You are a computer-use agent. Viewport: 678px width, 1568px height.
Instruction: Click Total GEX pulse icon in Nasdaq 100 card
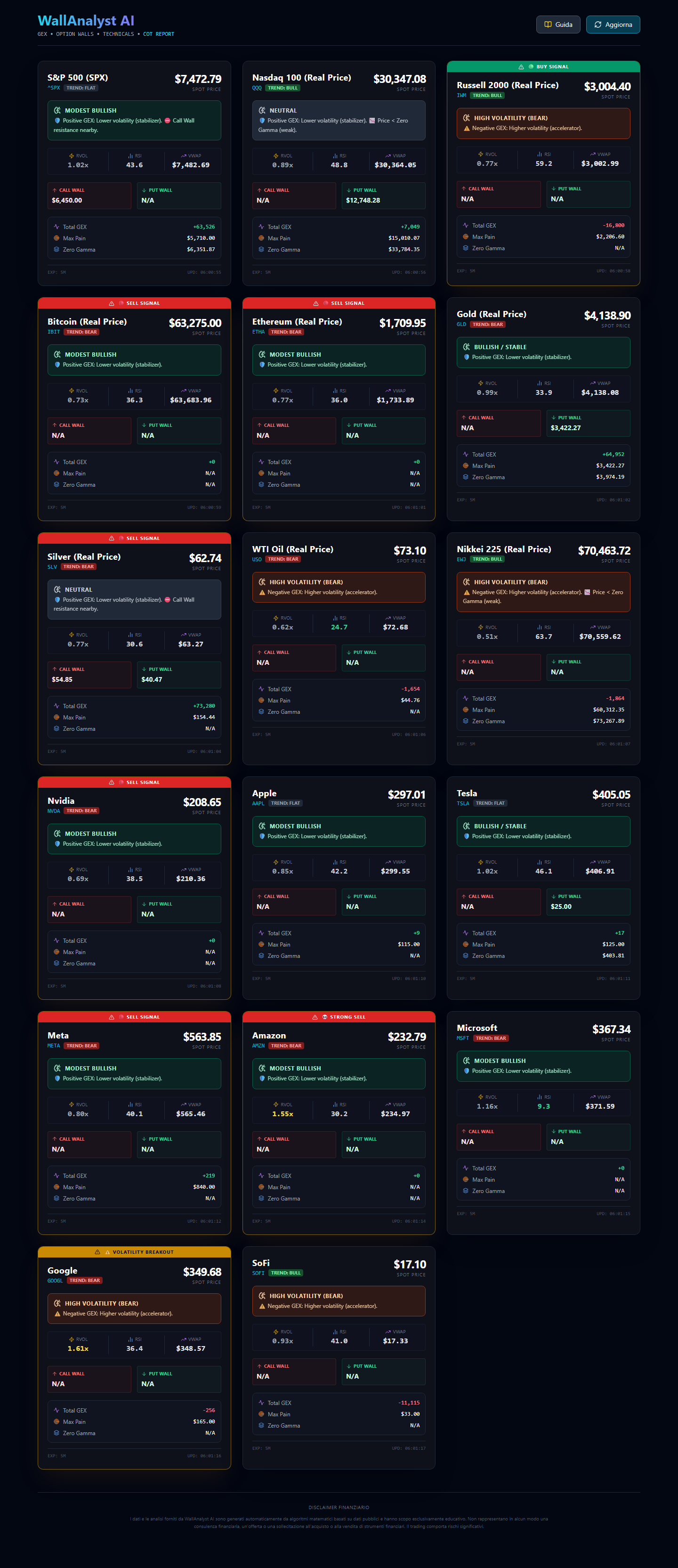pos(261,227)
